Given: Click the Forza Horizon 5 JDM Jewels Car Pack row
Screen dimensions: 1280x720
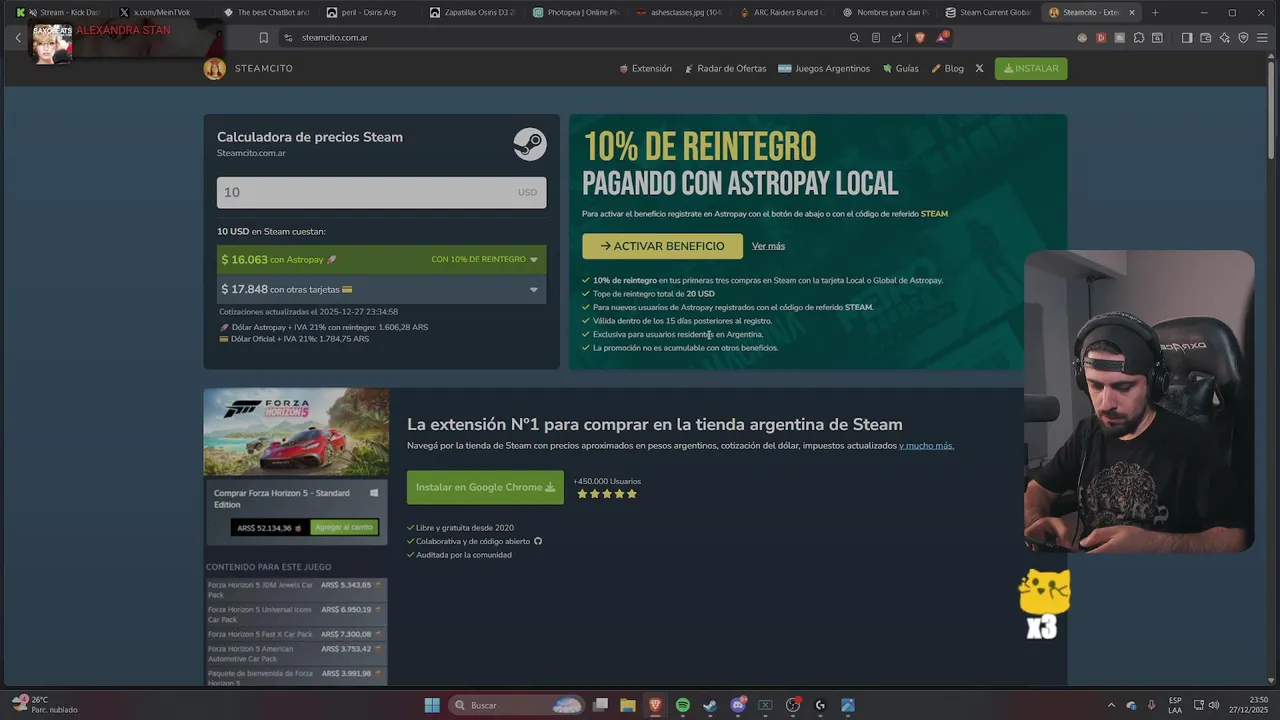Looking at the screenshot, I should point(296,590).
